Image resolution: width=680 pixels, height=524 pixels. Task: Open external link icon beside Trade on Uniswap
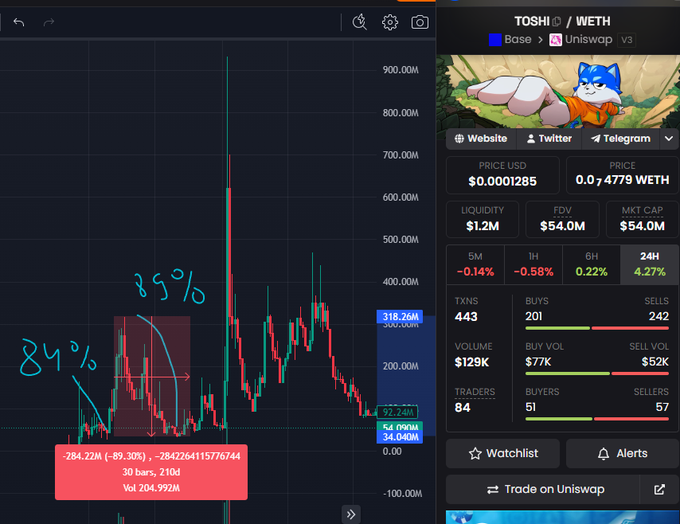coord(659,489)
